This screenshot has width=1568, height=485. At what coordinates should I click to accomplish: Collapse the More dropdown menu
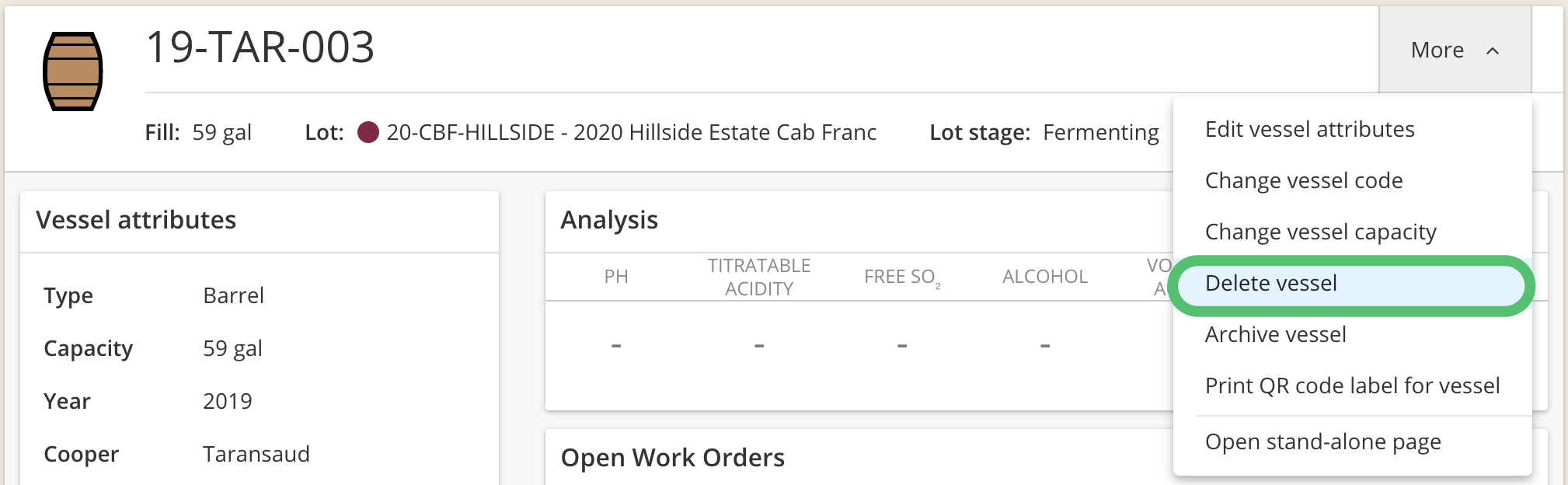coord(1455,51)
